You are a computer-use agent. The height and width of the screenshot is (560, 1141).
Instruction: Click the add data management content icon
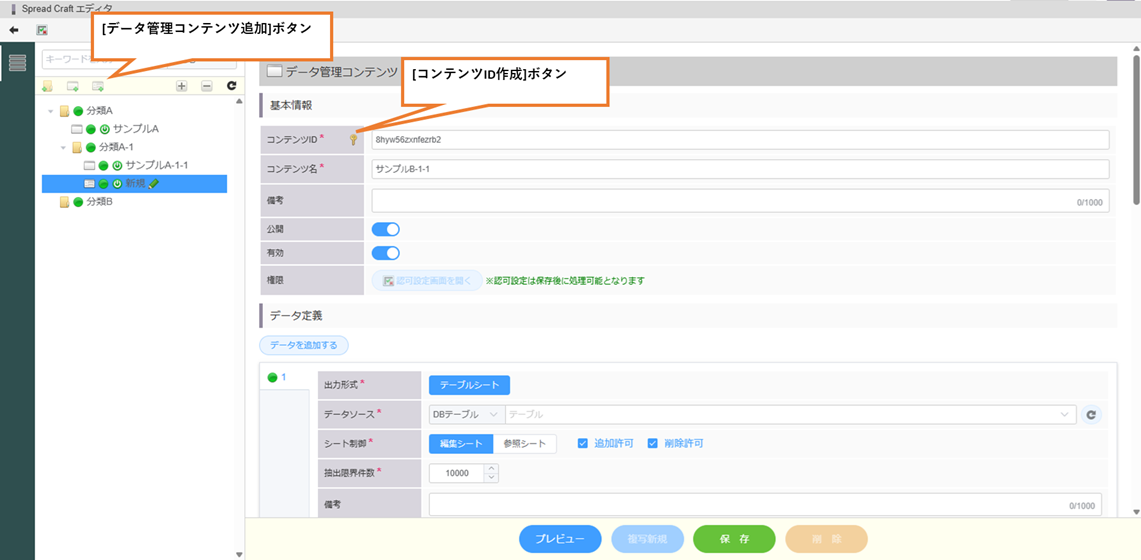point(98,87)
